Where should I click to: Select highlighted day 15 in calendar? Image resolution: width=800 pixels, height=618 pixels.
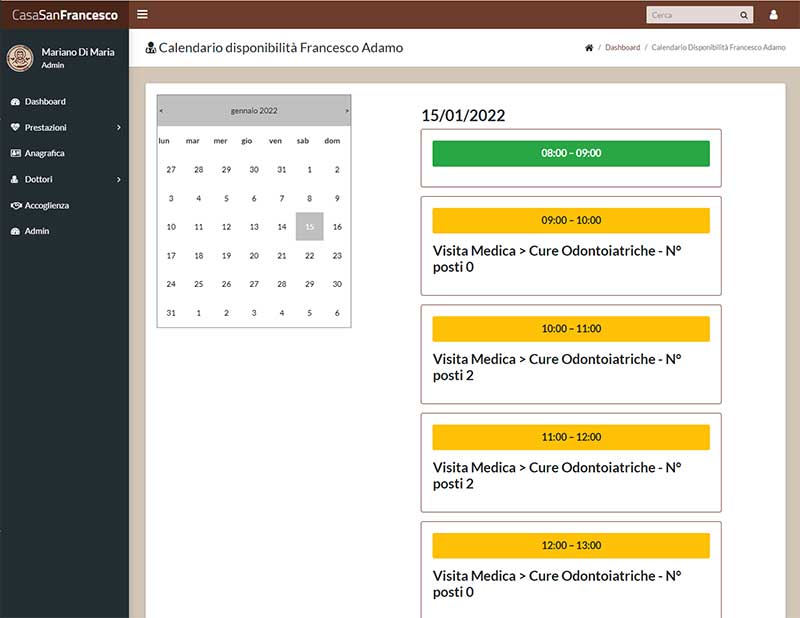[x=310, y=227]
